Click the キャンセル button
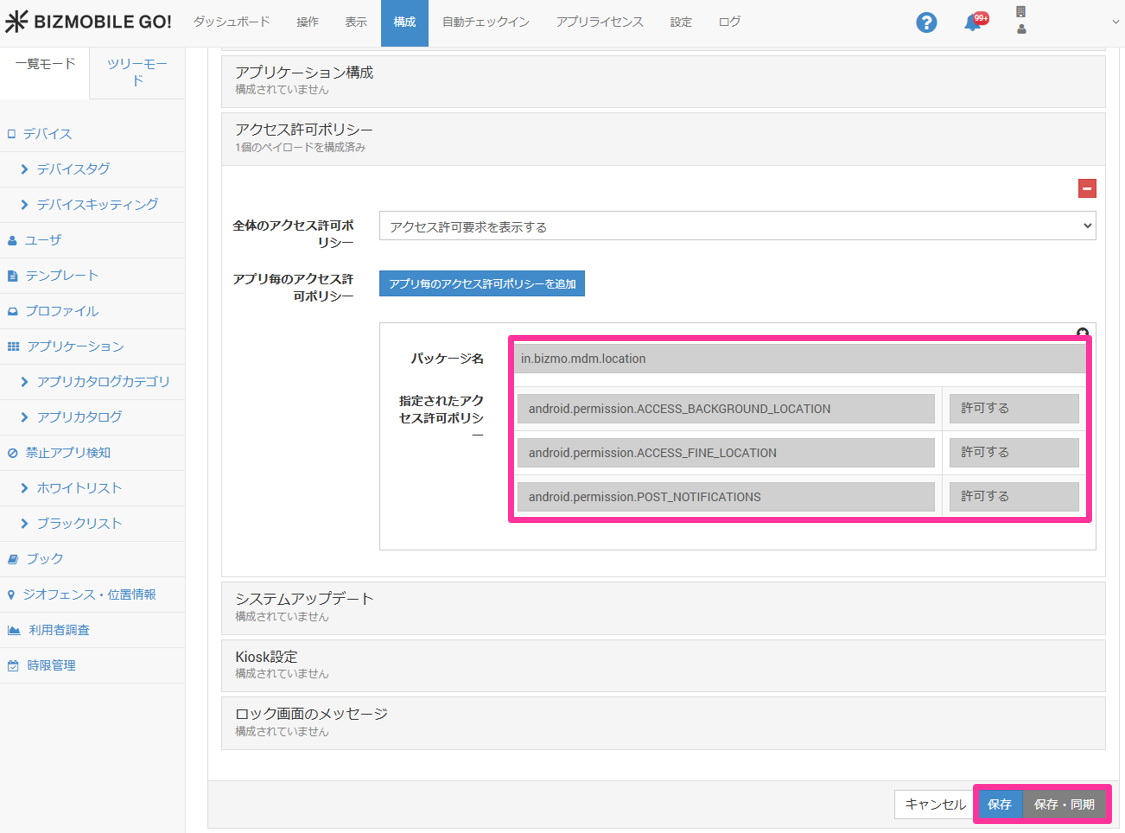Image resolution: width=1125 pixels, height=833 pixels. [935, 804]
